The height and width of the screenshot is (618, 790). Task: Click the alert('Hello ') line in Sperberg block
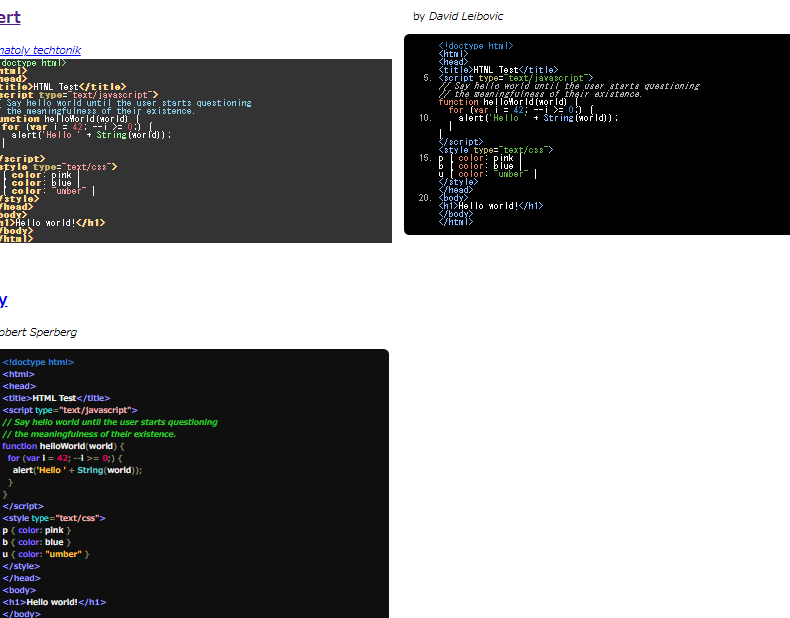click(78, 470)
